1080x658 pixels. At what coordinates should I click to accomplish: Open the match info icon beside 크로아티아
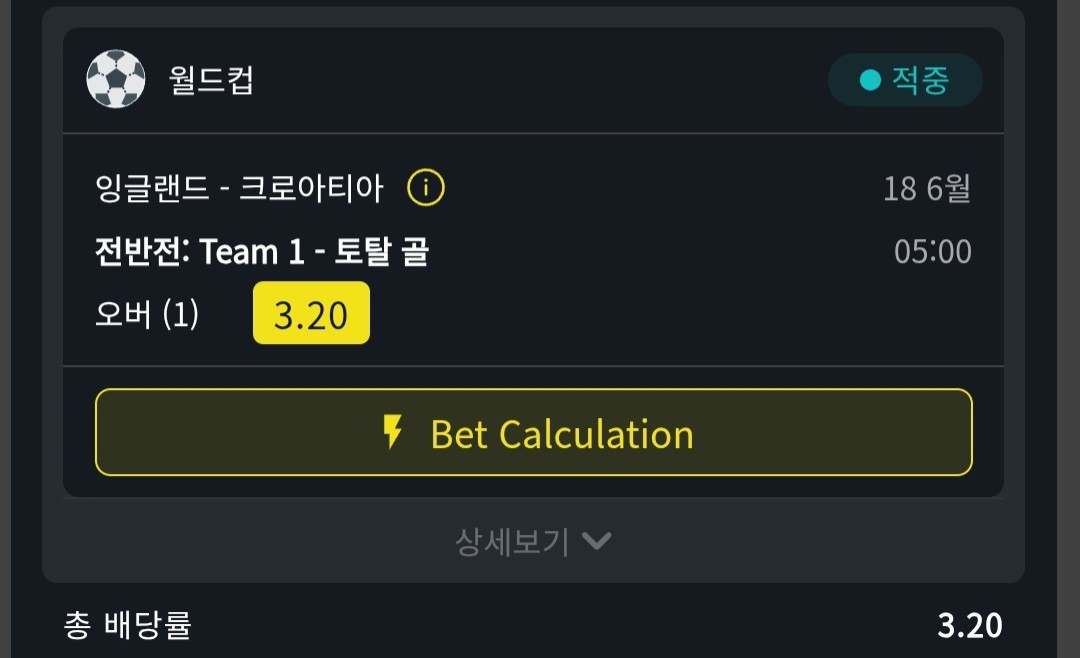426,187
